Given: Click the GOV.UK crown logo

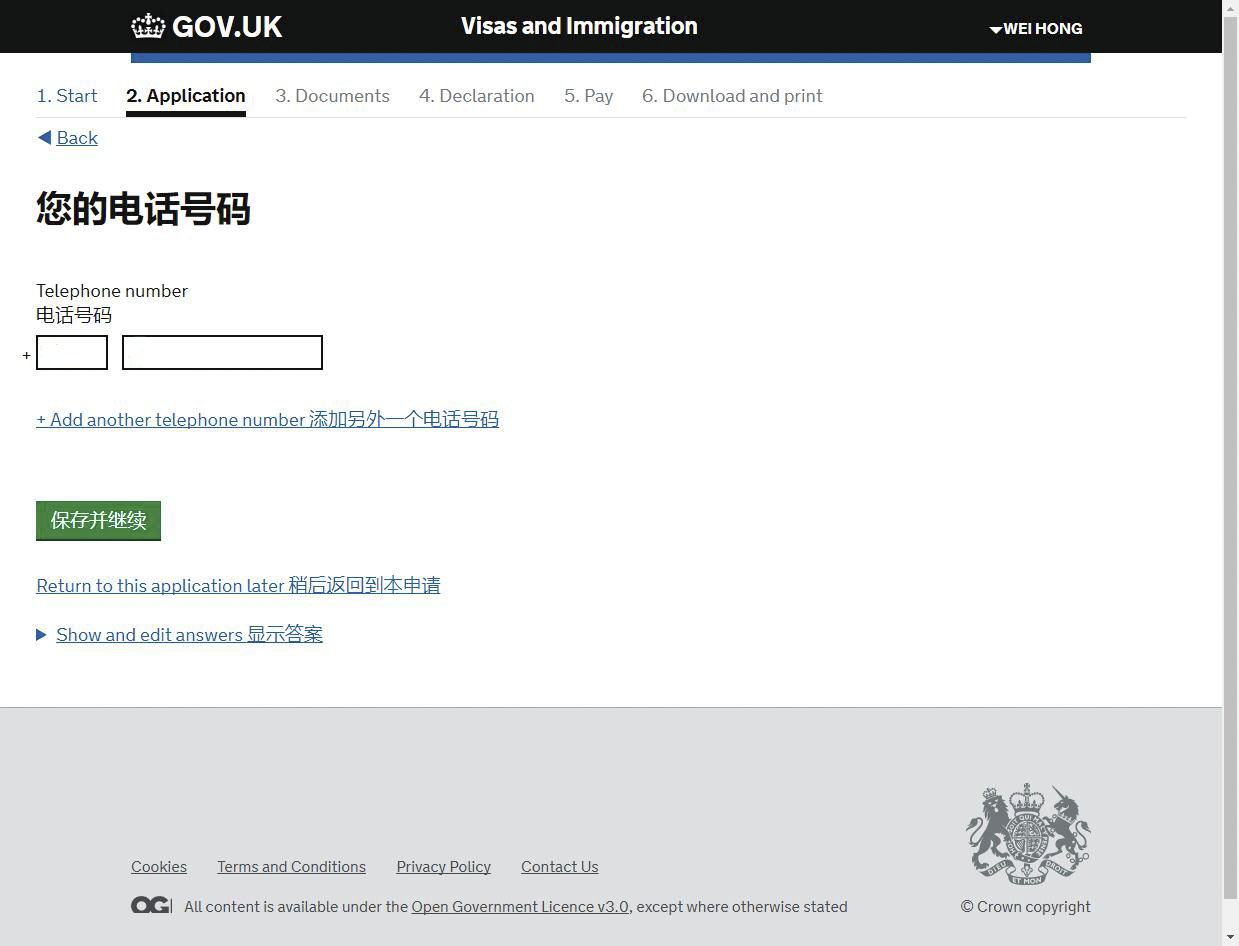Looking at the screenshot, I should coord(148,27).
